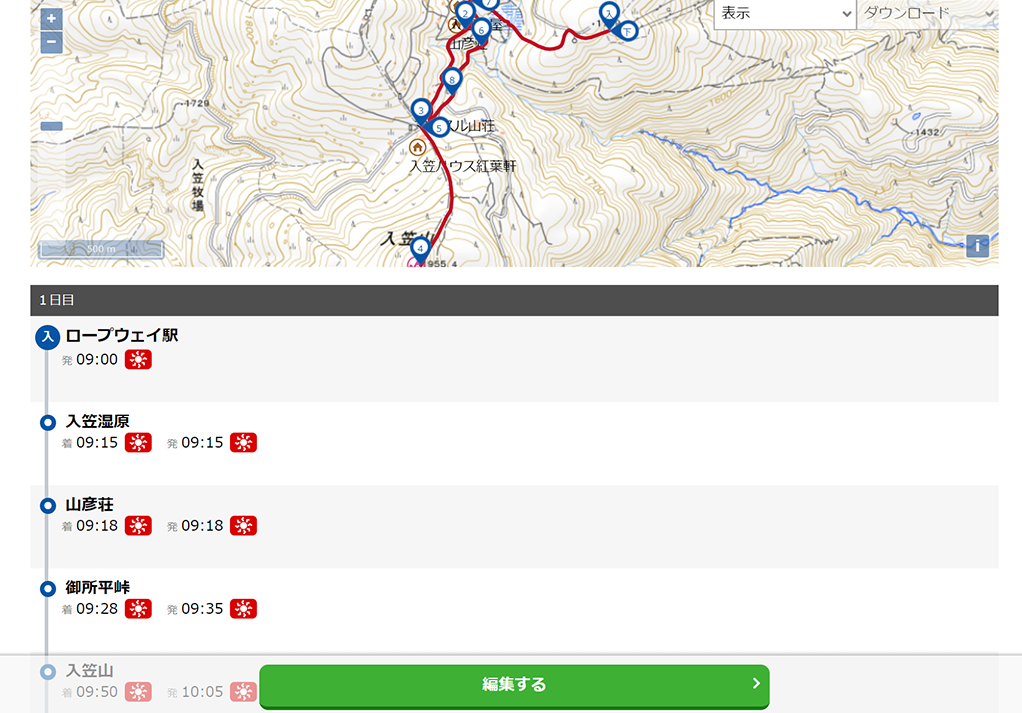Click the 1日目 day header bar
Viewport: 1022px width, 713px height.
[514, 300]
